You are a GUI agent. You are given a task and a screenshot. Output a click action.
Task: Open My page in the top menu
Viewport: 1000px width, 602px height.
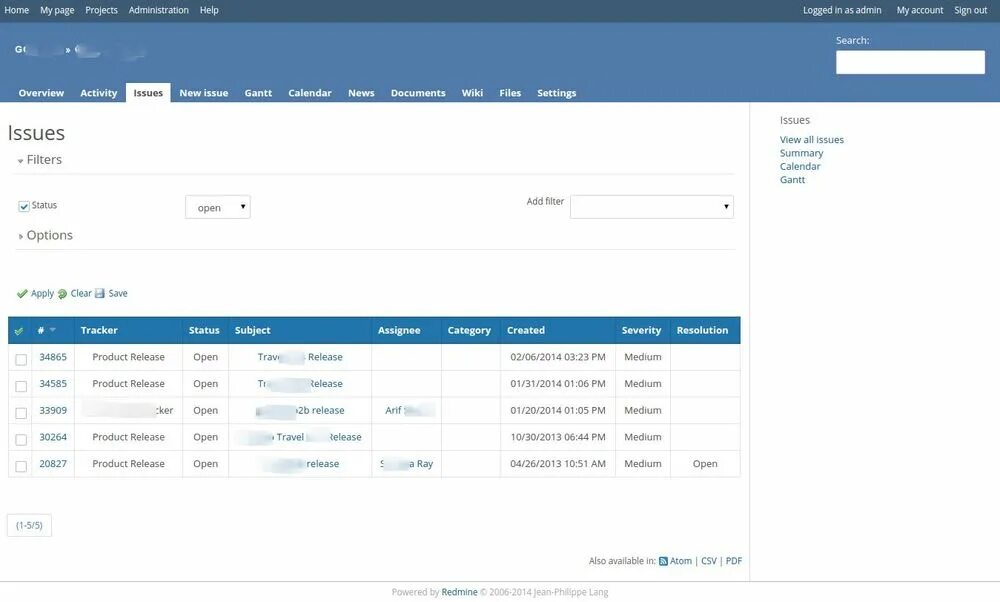point(57,10)
